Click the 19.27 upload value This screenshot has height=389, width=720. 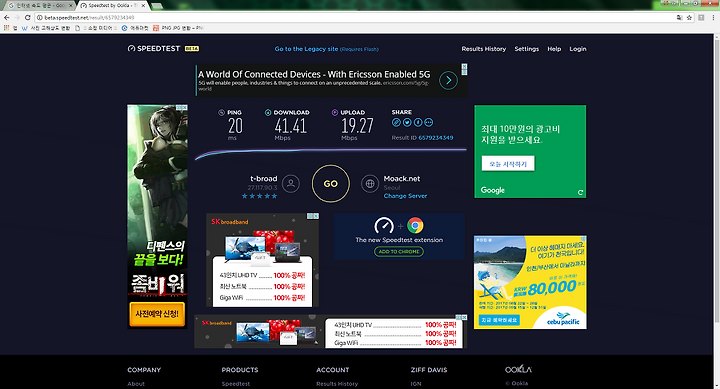click(357, 126)
